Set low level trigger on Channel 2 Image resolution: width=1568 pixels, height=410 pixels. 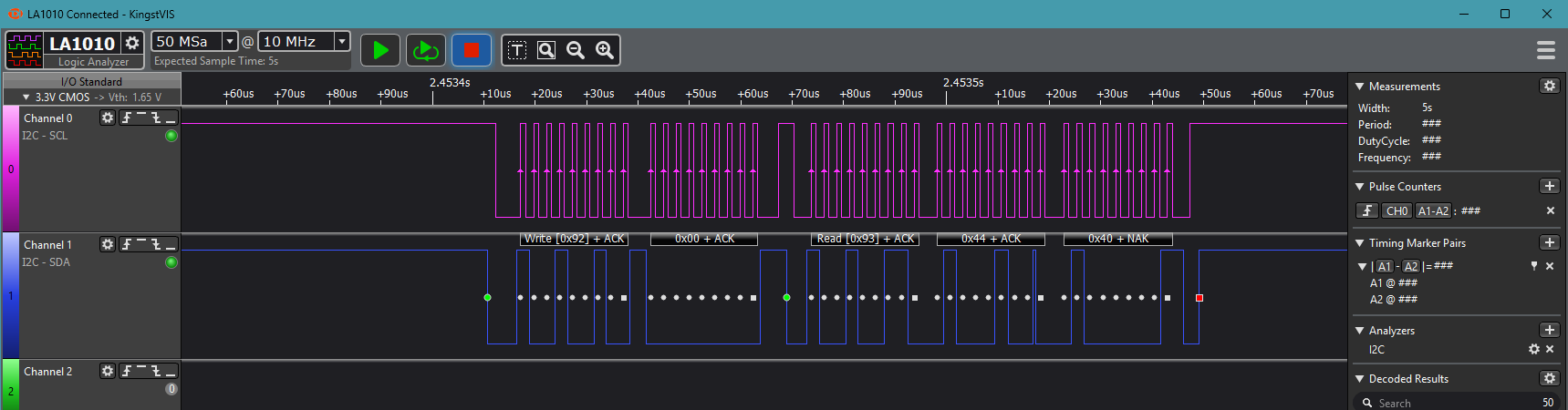click(171, 371)
